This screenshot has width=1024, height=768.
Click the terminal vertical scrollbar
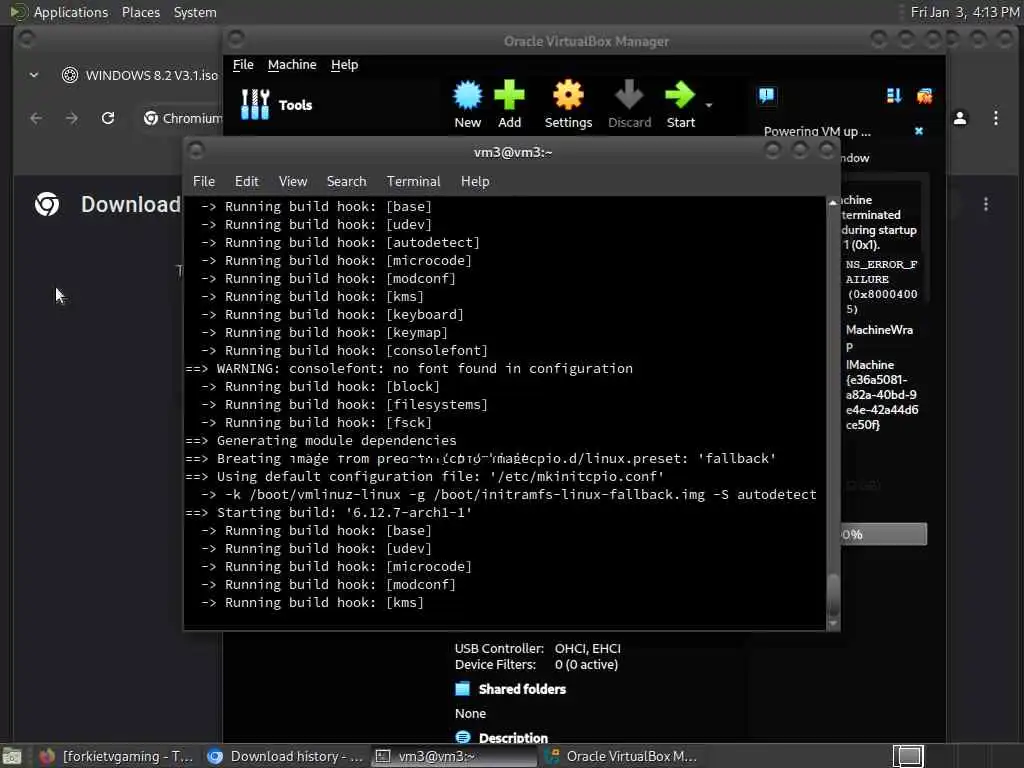click(x=833, y=411)
